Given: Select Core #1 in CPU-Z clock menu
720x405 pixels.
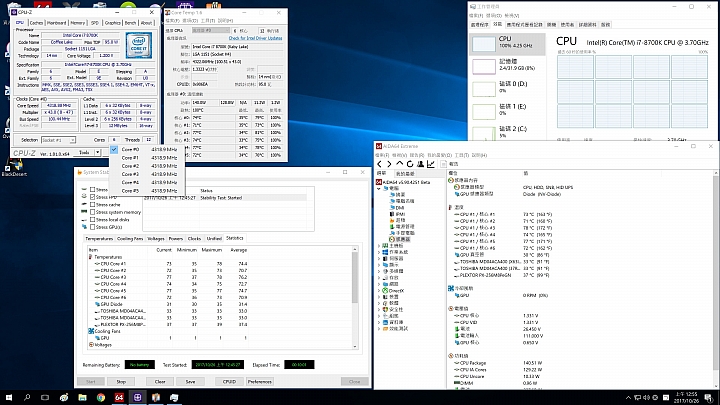Looking at the screenshot, I should [147, 158].
